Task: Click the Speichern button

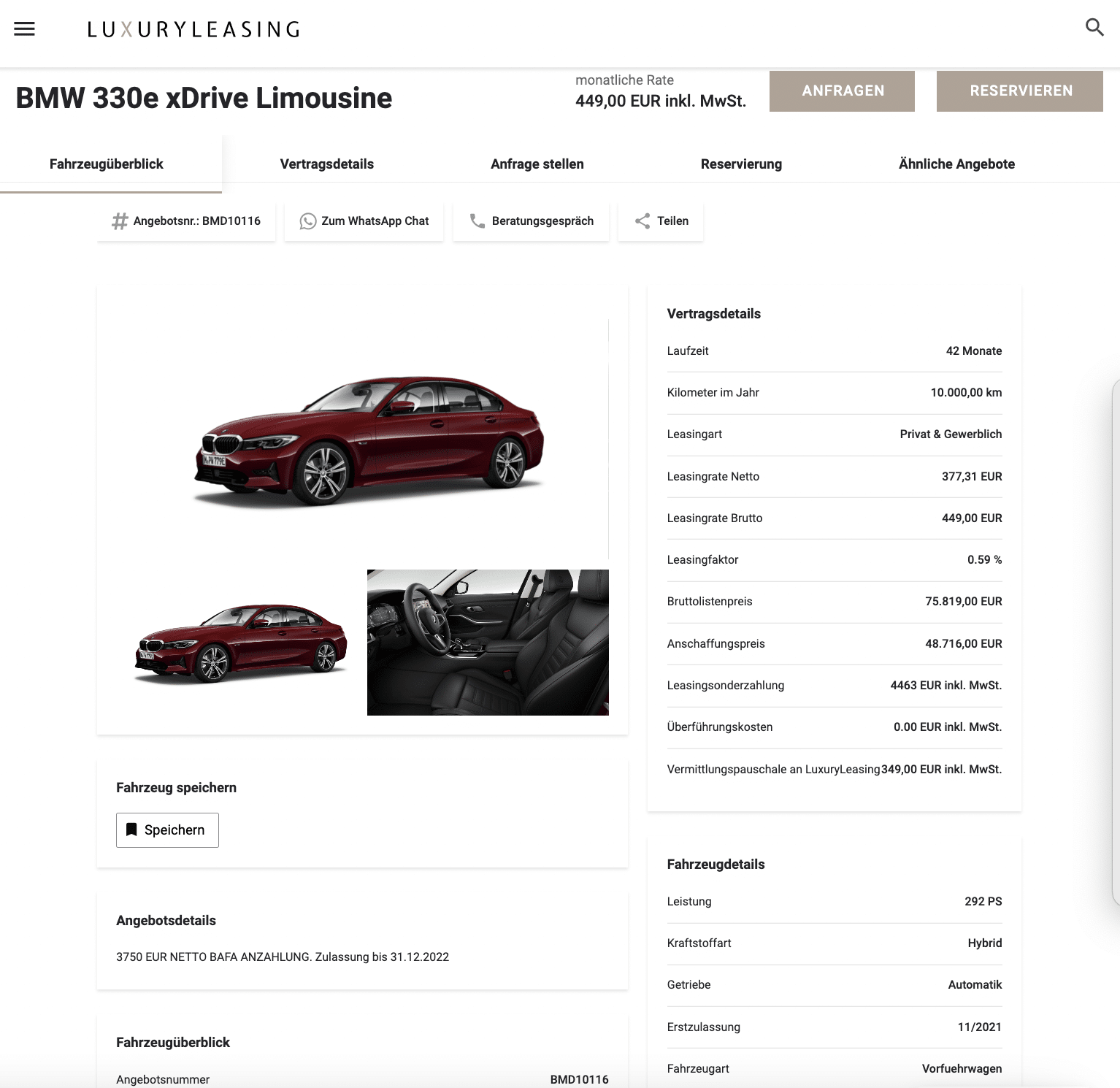Action: coord(167,830)
